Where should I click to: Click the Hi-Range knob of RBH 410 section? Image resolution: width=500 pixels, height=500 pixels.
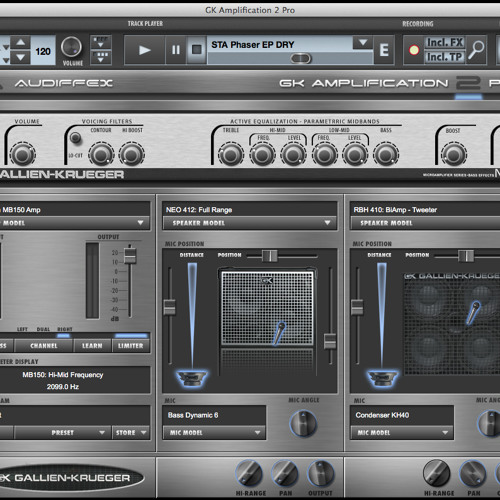437,474
